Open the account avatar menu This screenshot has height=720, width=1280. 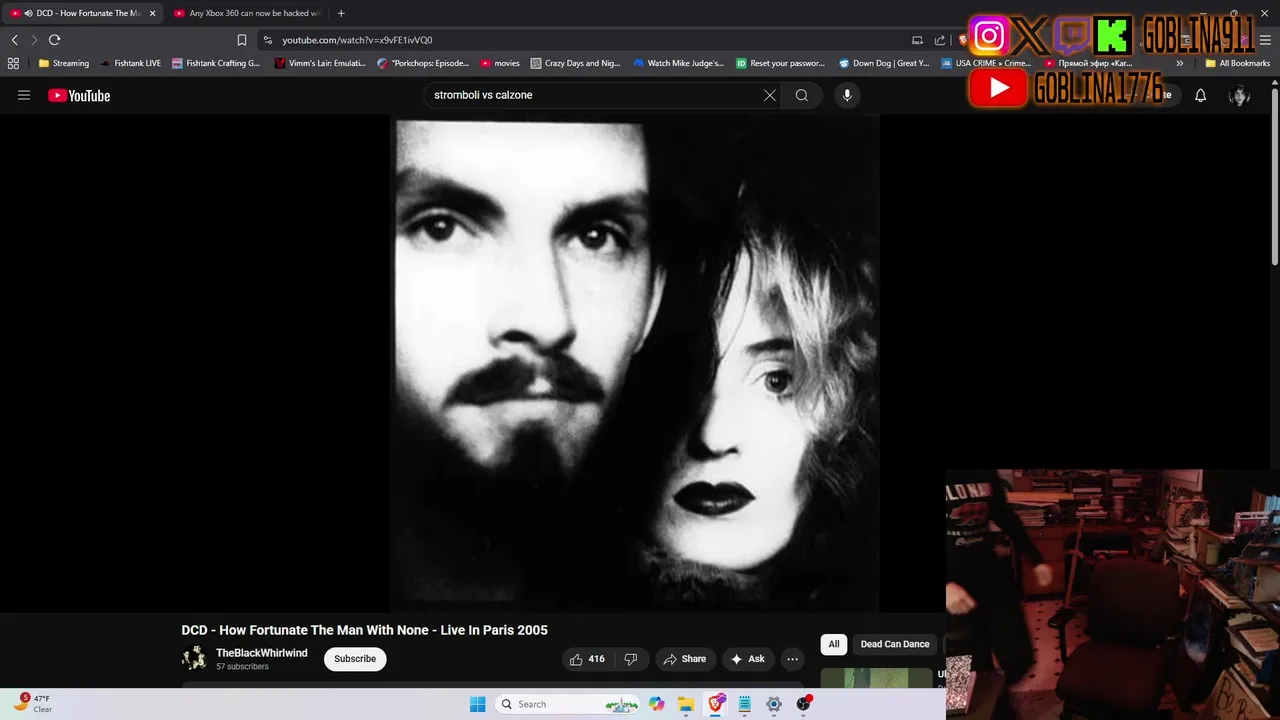coord(1239,95)
